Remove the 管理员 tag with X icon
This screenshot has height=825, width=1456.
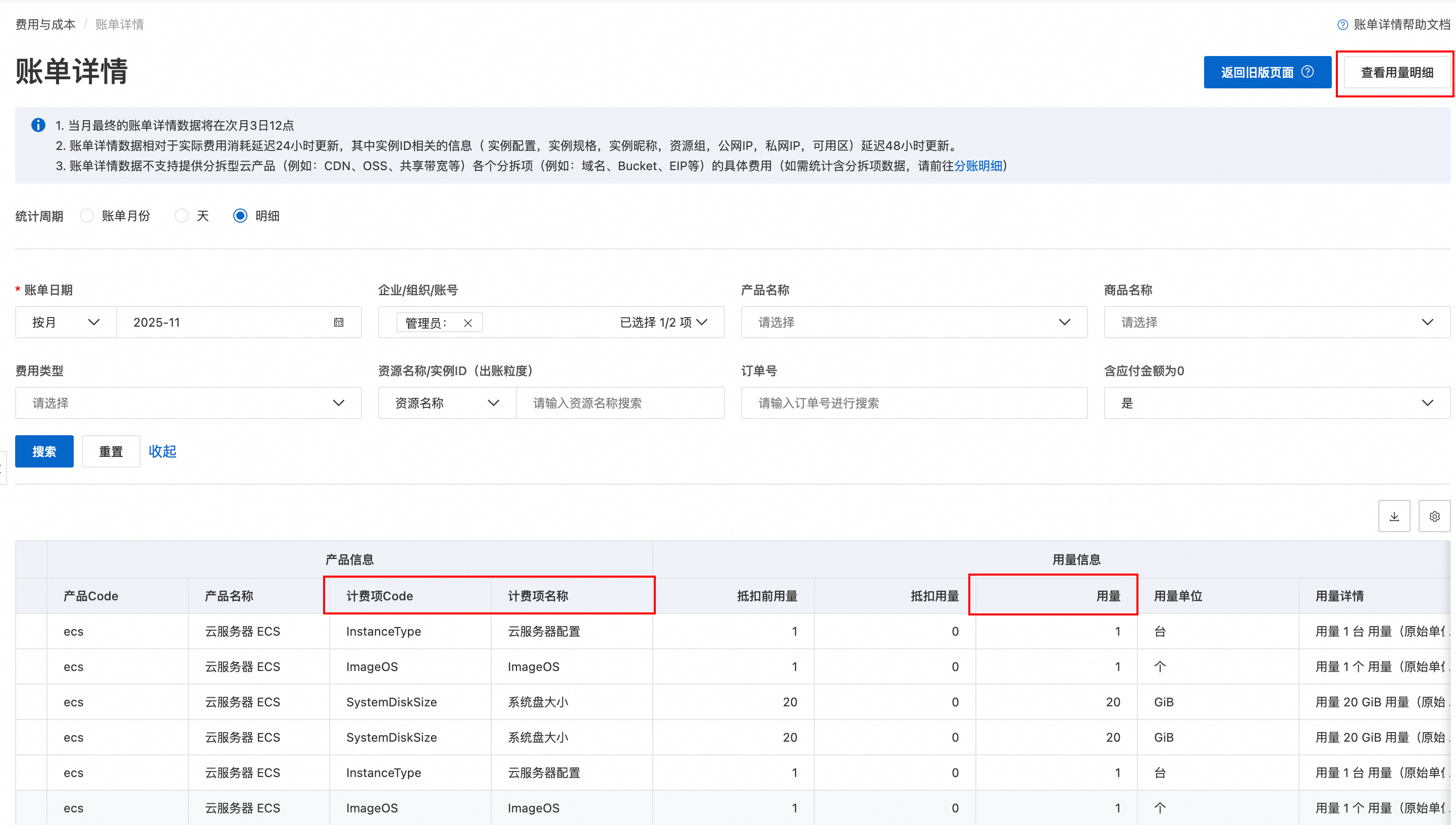[x=467, y=323]
